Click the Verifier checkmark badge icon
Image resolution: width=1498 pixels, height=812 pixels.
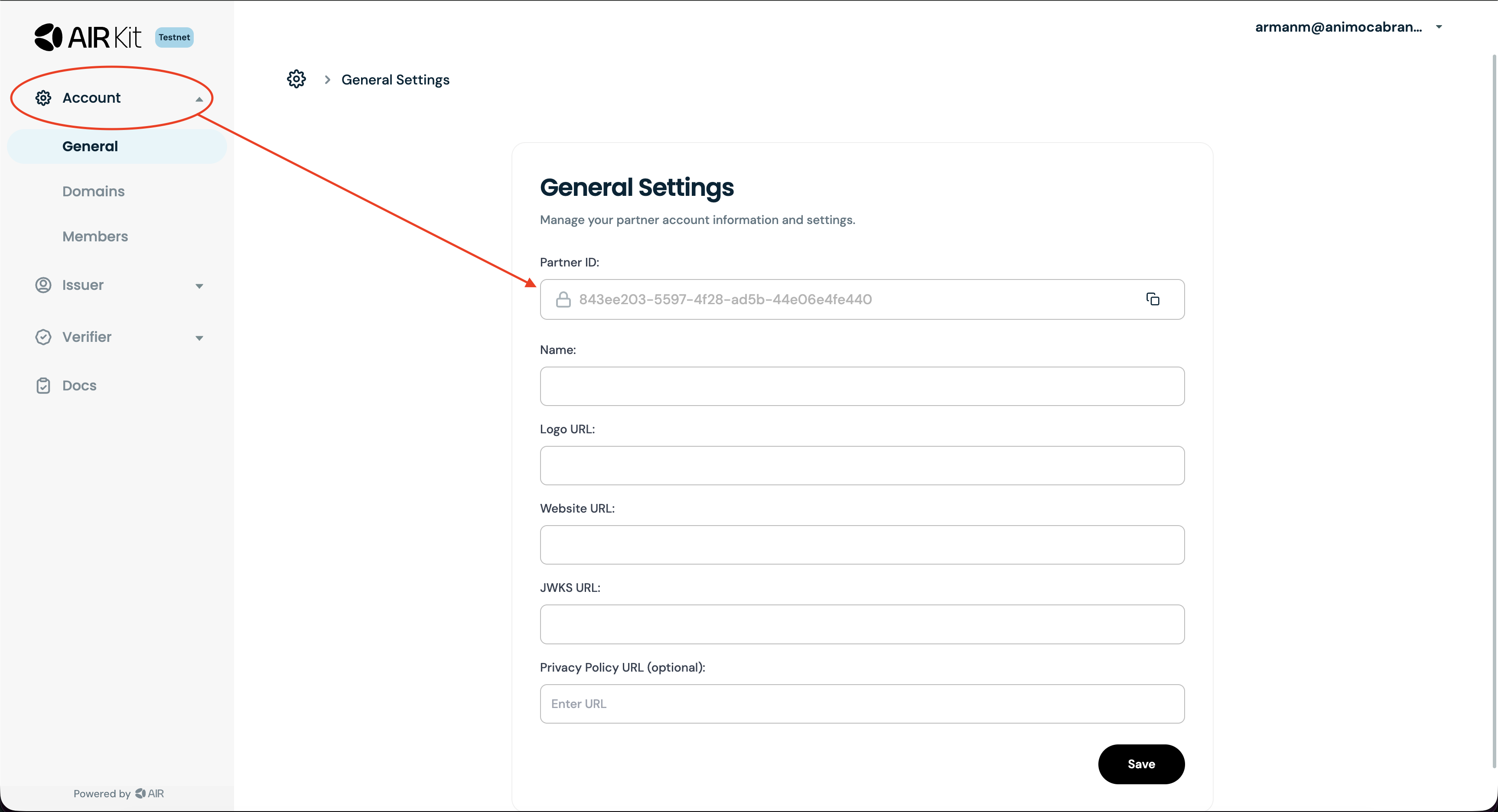[44, 337]
